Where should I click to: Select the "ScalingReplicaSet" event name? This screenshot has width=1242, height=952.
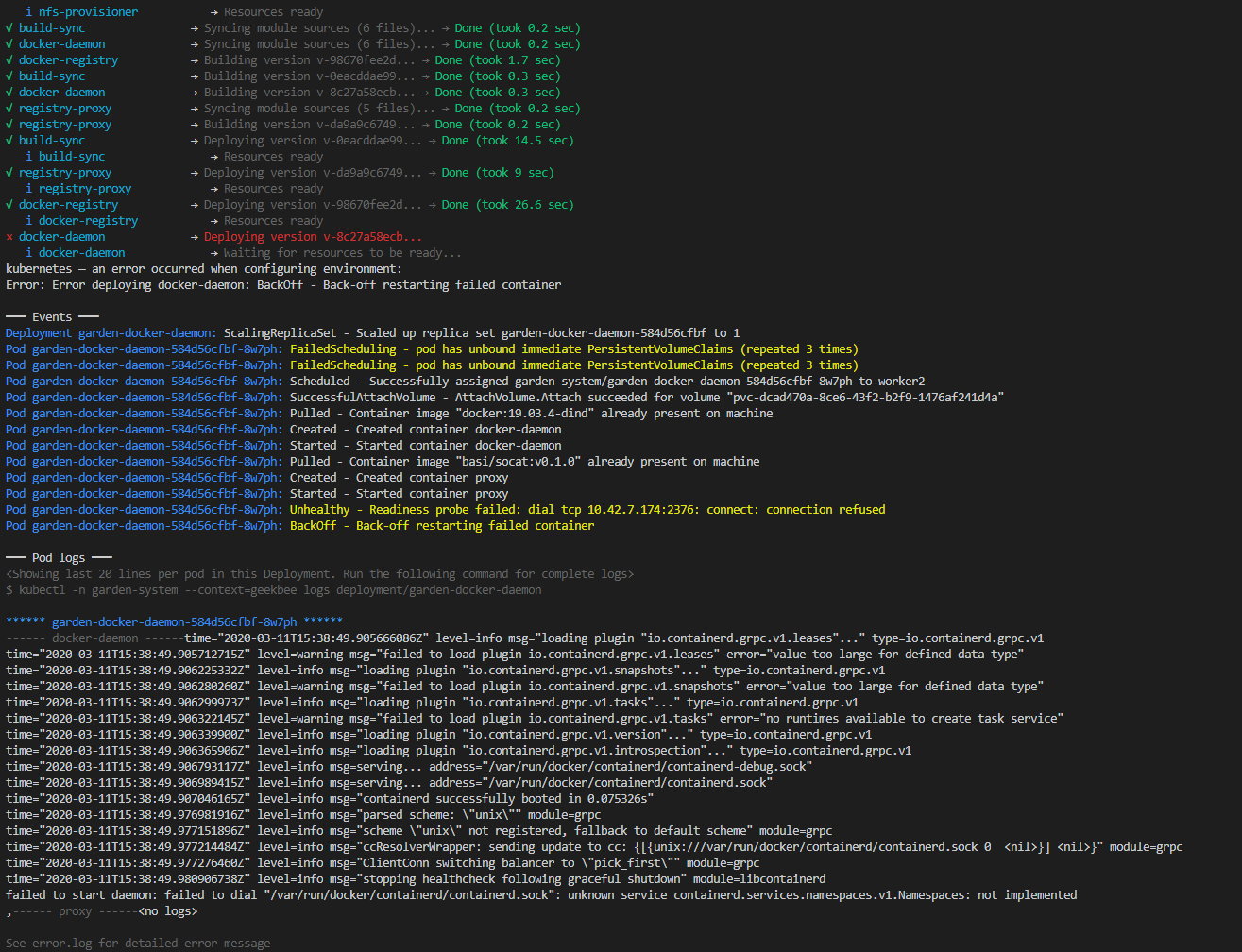[280, 333]
